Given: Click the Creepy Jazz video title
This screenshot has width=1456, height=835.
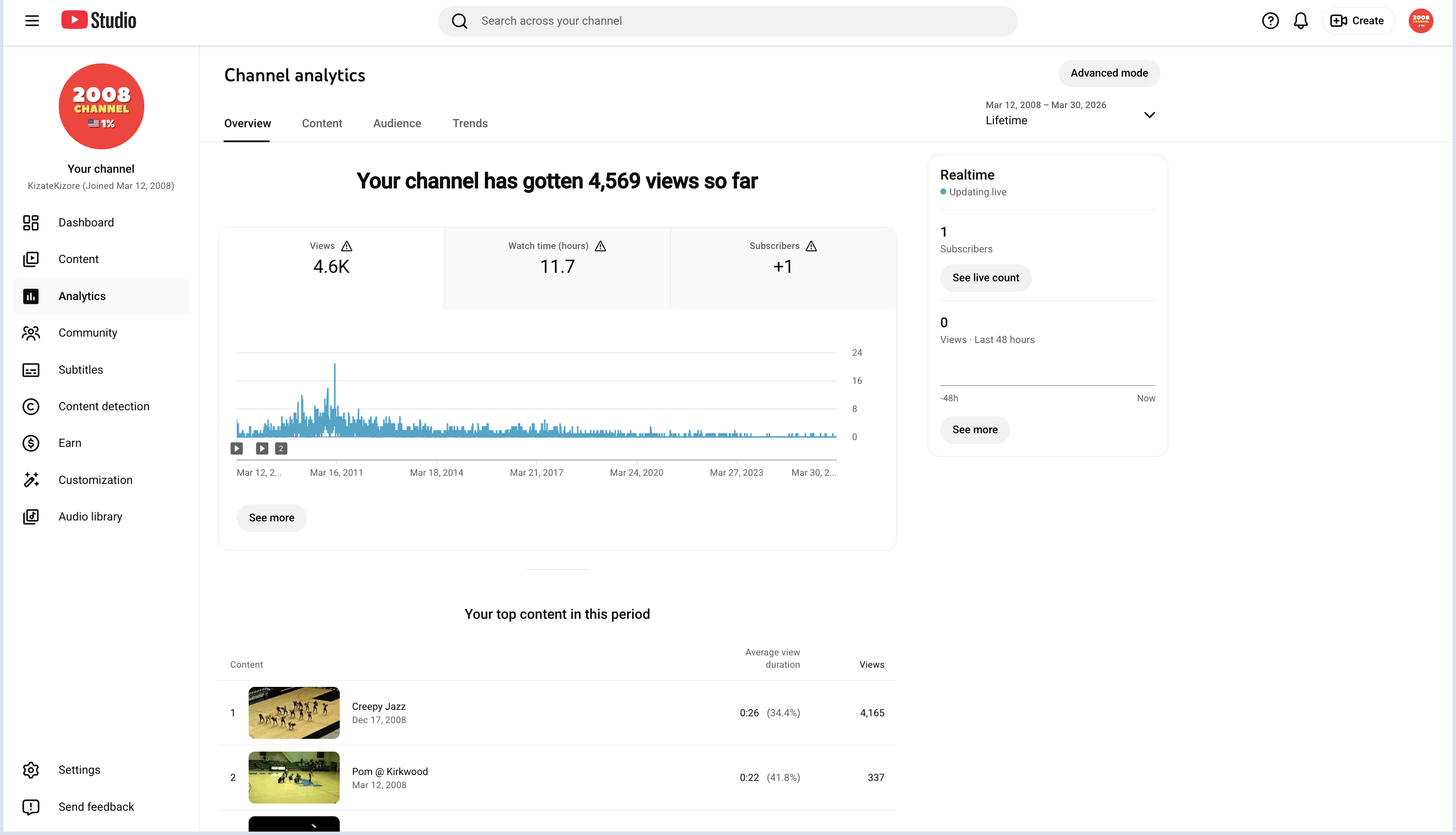Looking at the screenshot, I should [x=378, y=706].
